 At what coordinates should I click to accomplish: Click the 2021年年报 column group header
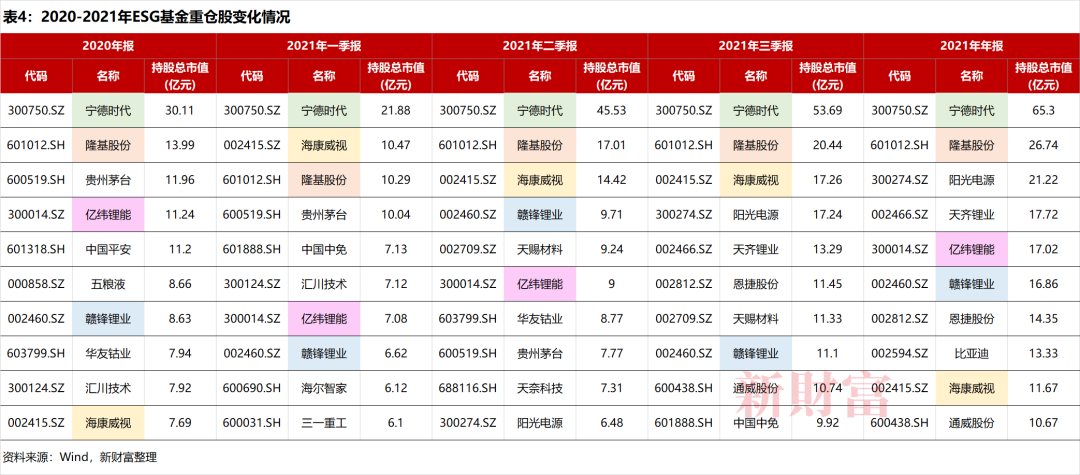pos(972,46)
